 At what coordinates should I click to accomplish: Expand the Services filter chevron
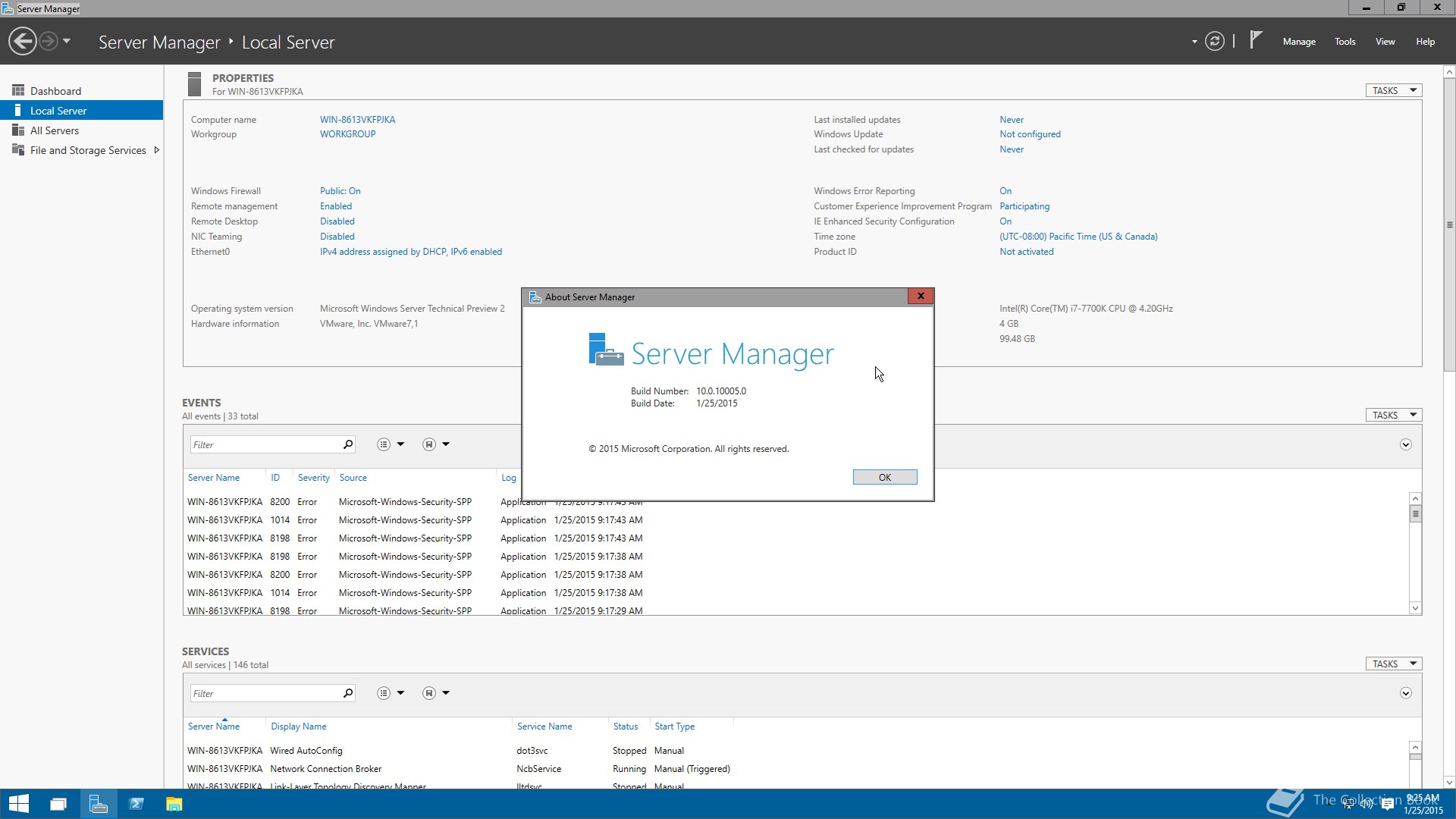tap(1405, 693)
